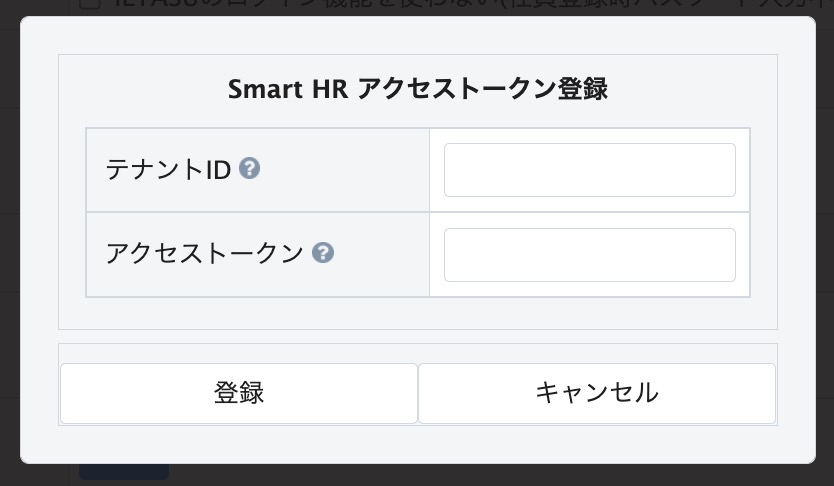This screenshot has width=834, height=486.
Task: Click the アクセストークン label text
Action: pyautogui.click(x=204, y=254)
